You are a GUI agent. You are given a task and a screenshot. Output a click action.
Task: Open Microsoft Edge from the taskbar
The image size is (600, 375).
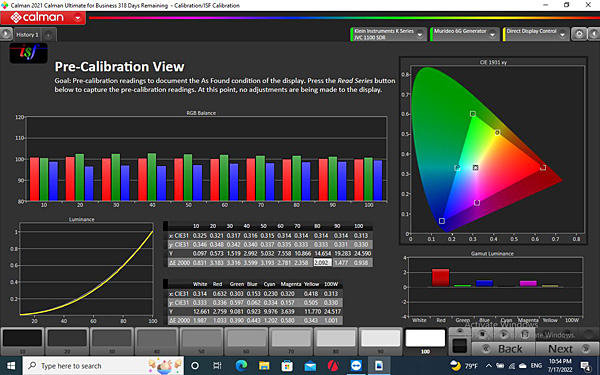(241, 366)
